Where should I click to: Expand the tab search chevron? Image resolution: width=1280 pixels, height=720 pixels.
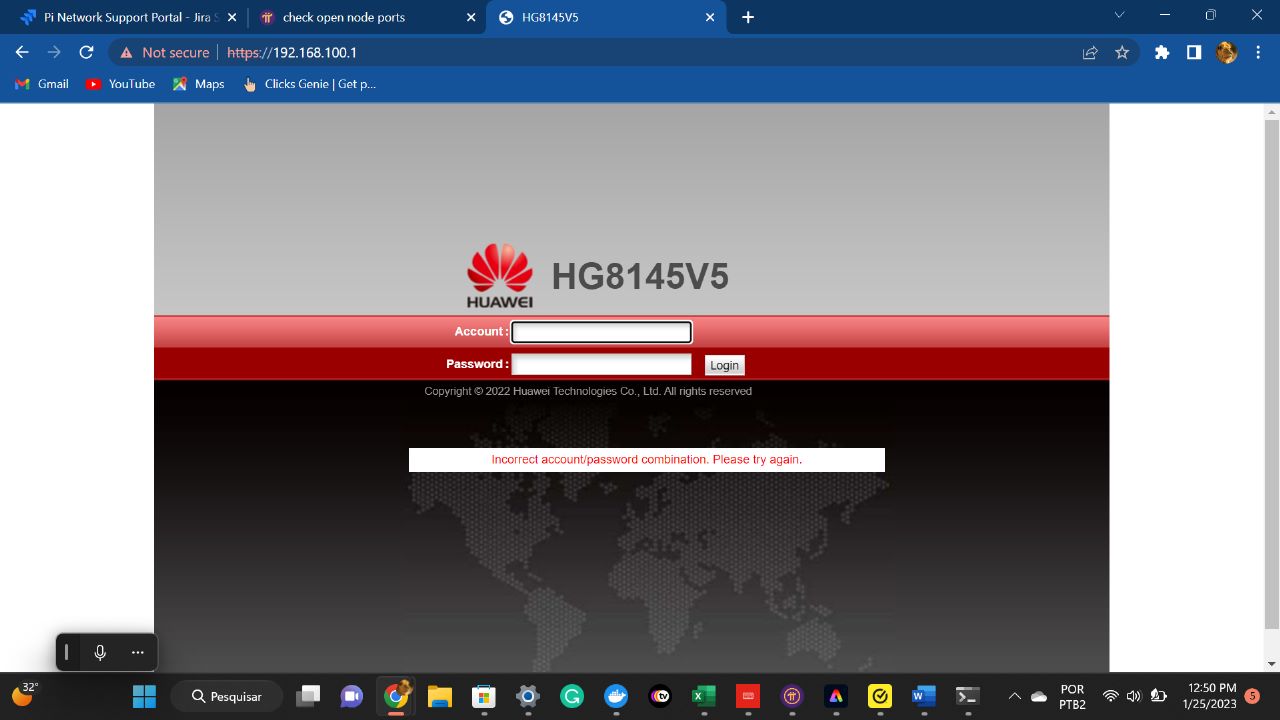(1119, 15)
